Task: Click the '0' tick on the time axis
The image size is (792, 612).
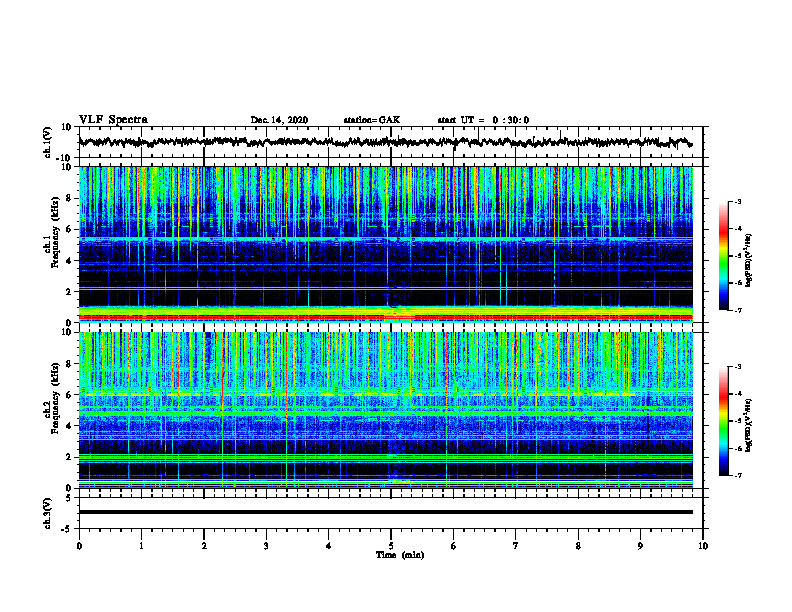Action: [x=79, y=546]
